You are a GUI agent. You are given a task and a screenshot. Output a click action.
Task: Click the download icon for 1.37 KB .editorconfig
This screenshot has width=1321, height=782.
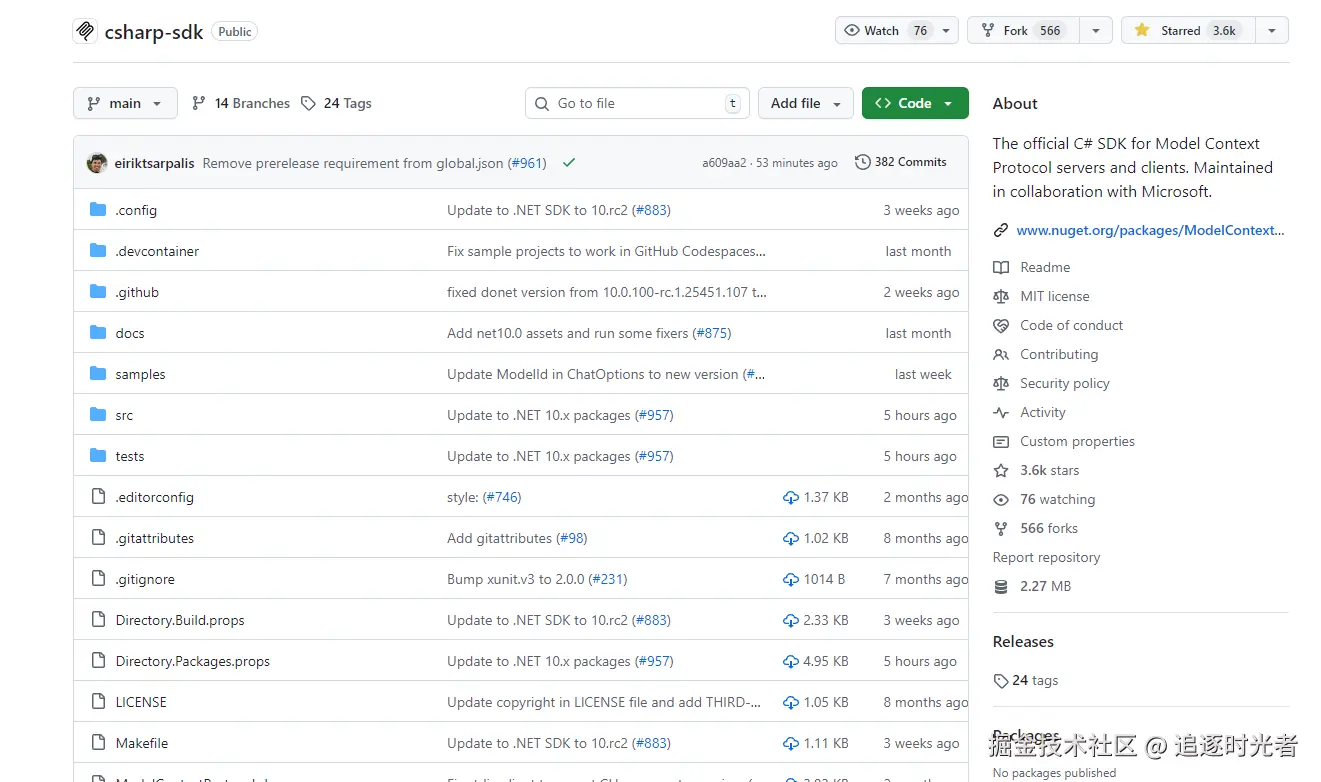[x=791, y=497]
